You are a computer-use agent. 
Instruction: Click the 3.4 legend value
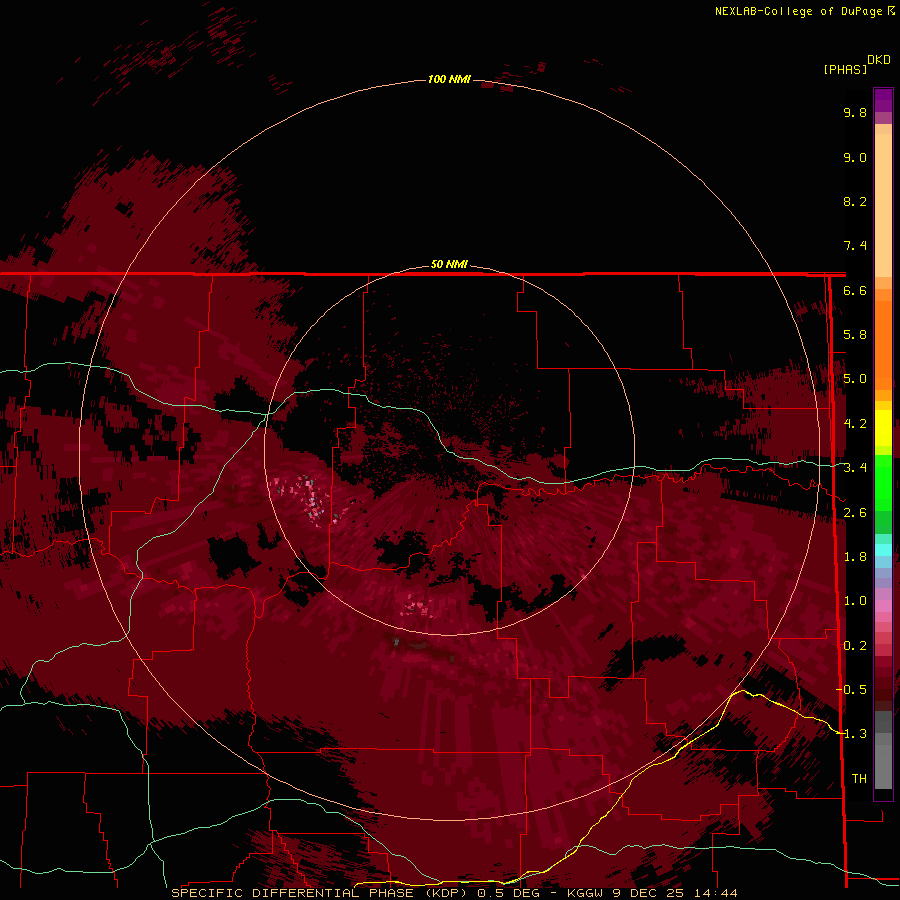pyautogui.click(x=855, y=468)
